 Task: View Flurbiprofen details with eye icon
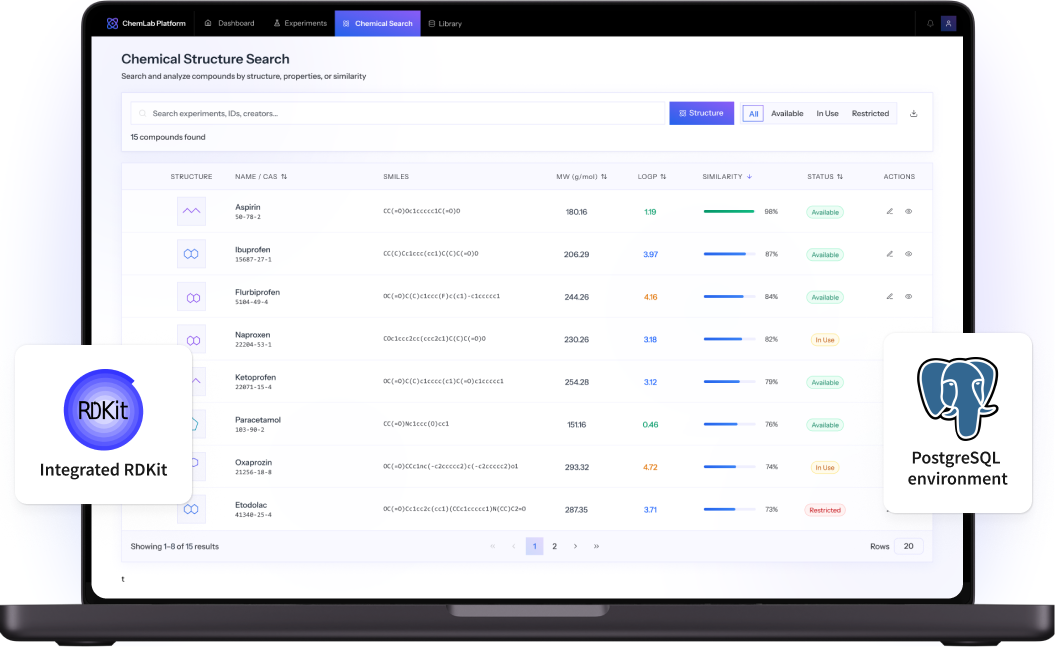pyautogui.click(x=908, y=297)
